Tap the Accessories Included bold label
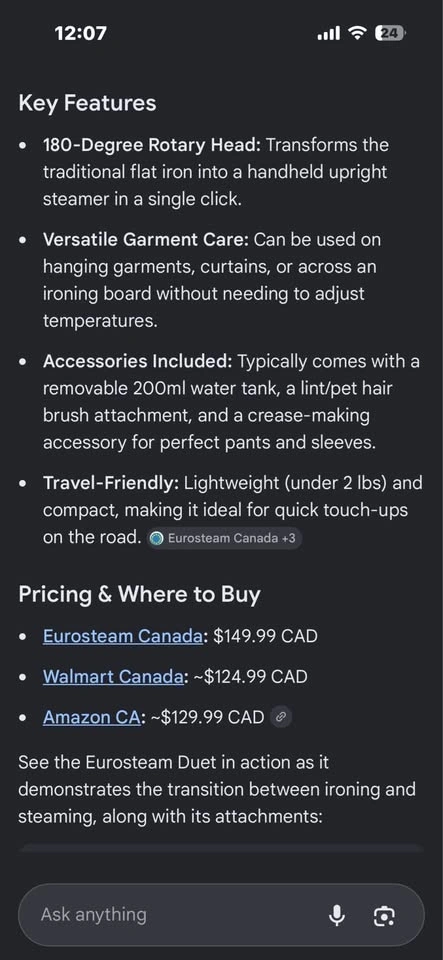 coord(138,361)
